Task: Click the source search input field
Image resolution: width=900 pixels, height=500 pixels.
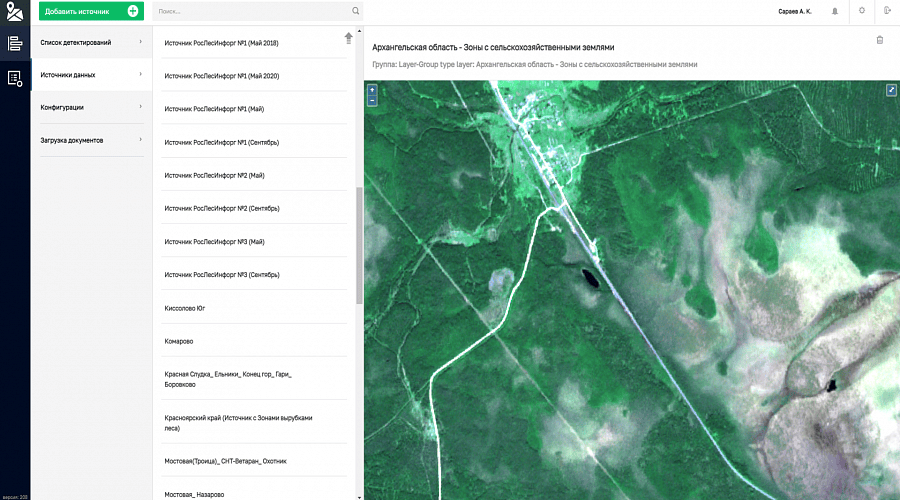Action: (250, 11)
